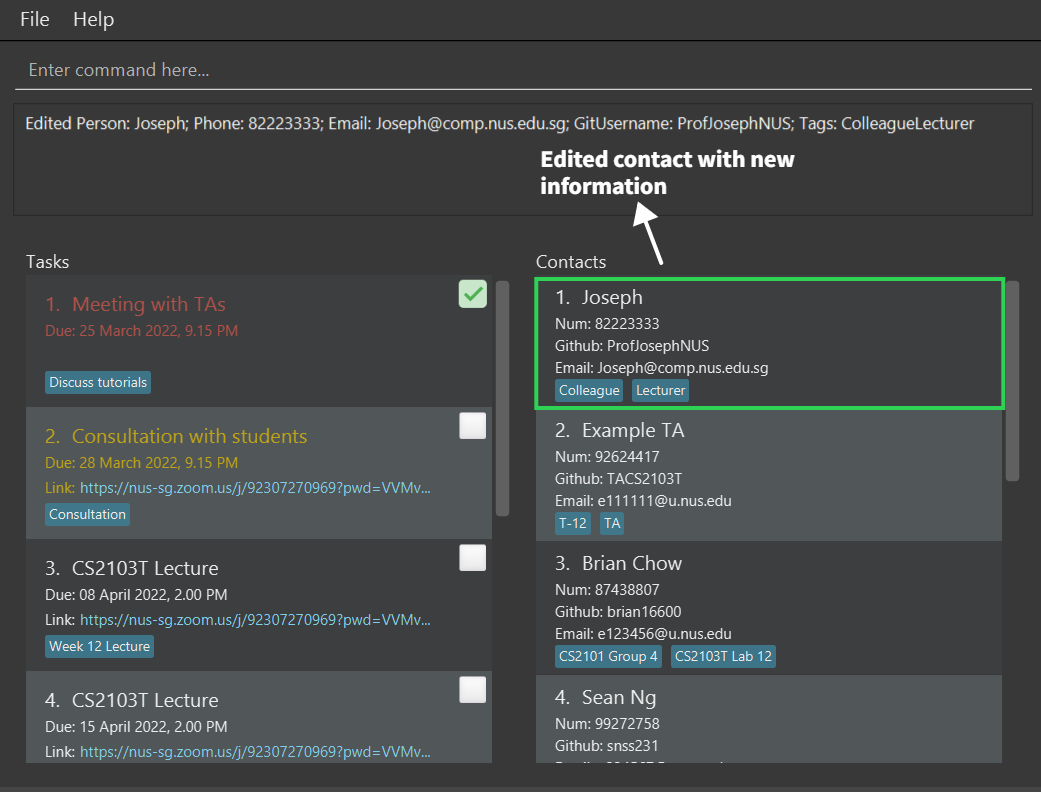This screenshot has width=1041, height=792.
Task: Click Github: TACS2103T text
Action: [619, 479]
